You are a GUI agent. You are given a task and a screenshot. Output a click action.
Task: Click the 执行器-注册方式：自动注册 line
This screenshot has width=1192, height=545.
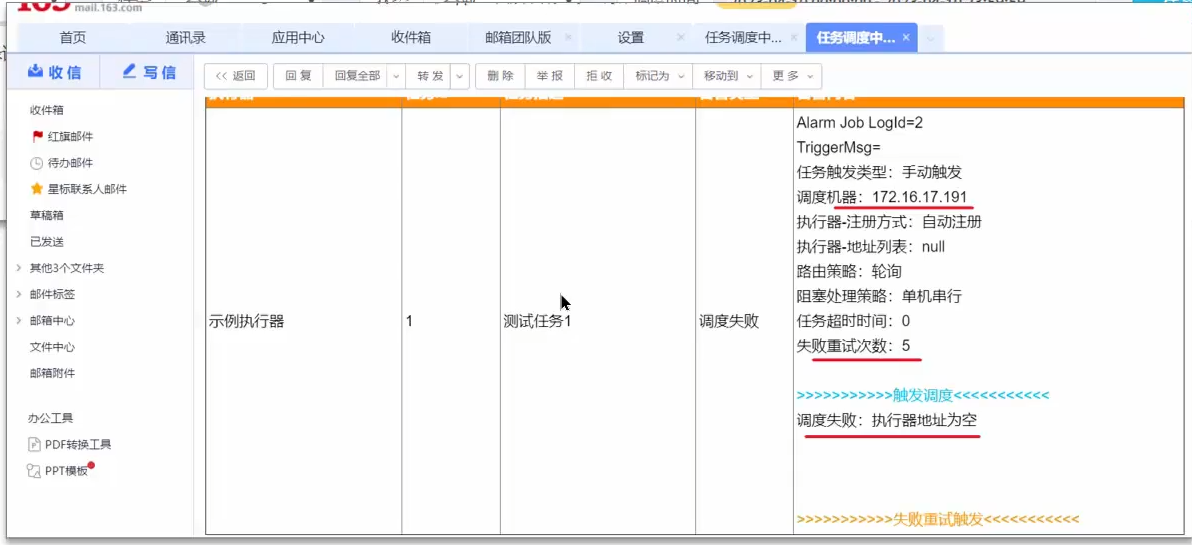click(889, 223)
